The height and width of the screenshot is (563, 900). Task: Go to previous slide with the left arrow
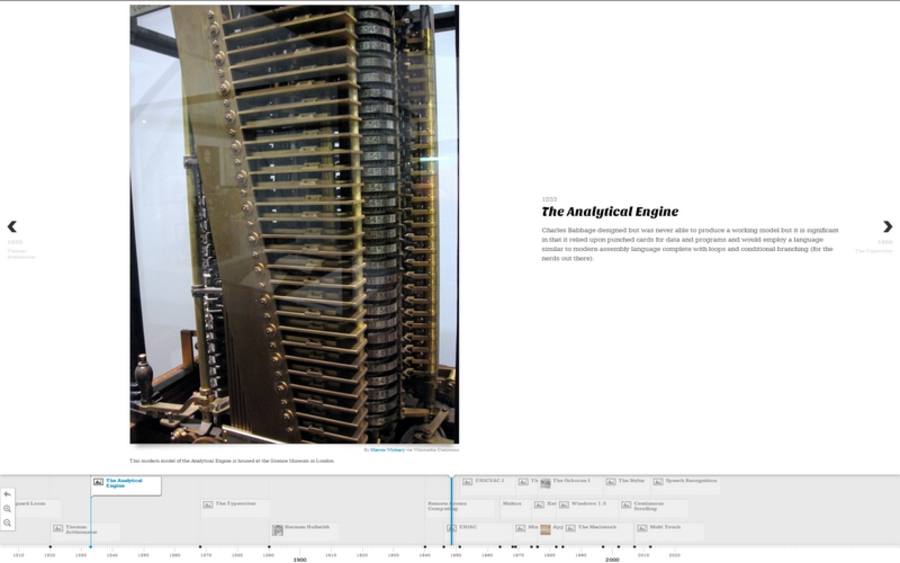click(12, 227)
